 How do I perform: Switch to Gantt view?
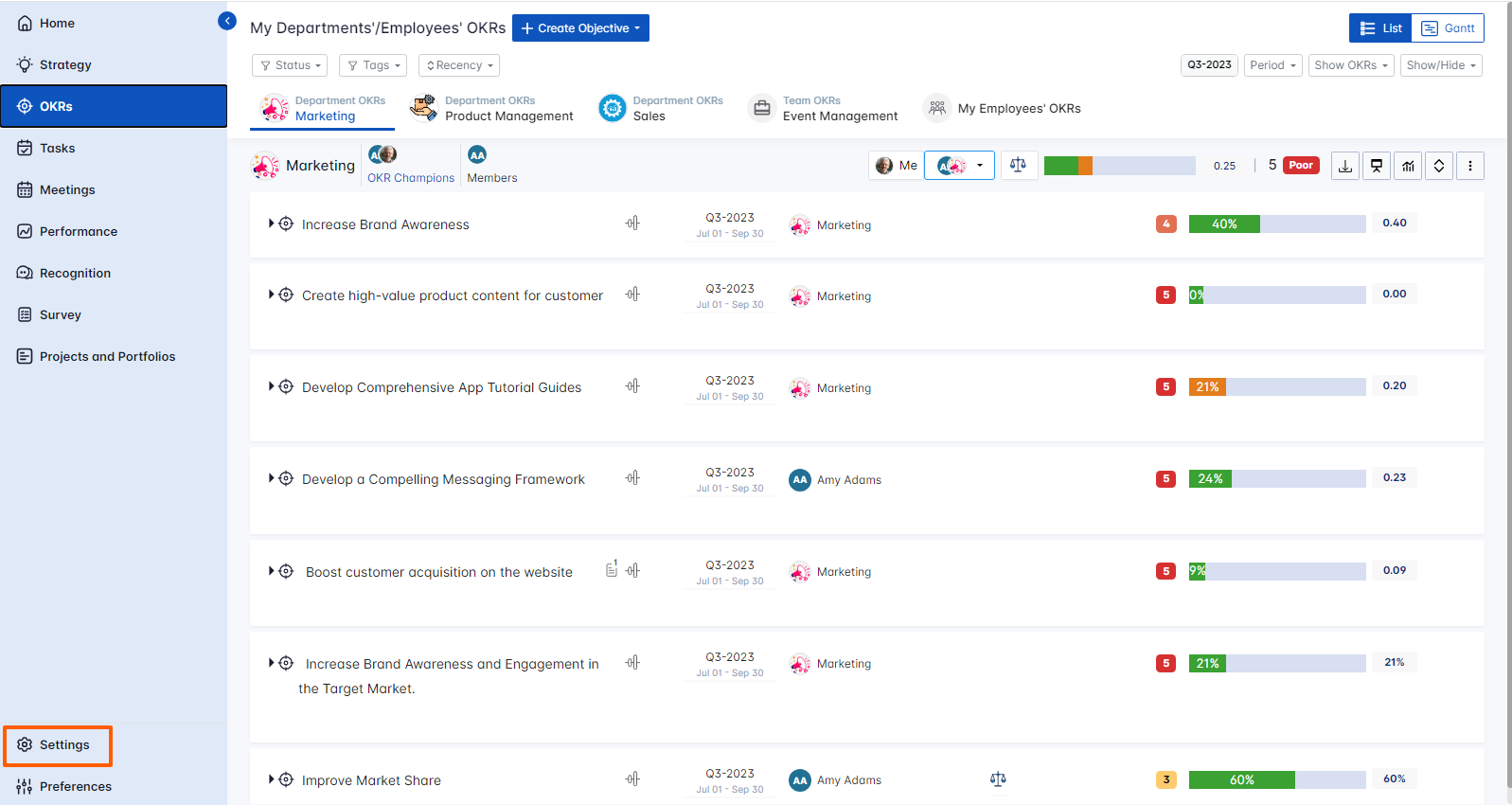tap(1448, 28)
